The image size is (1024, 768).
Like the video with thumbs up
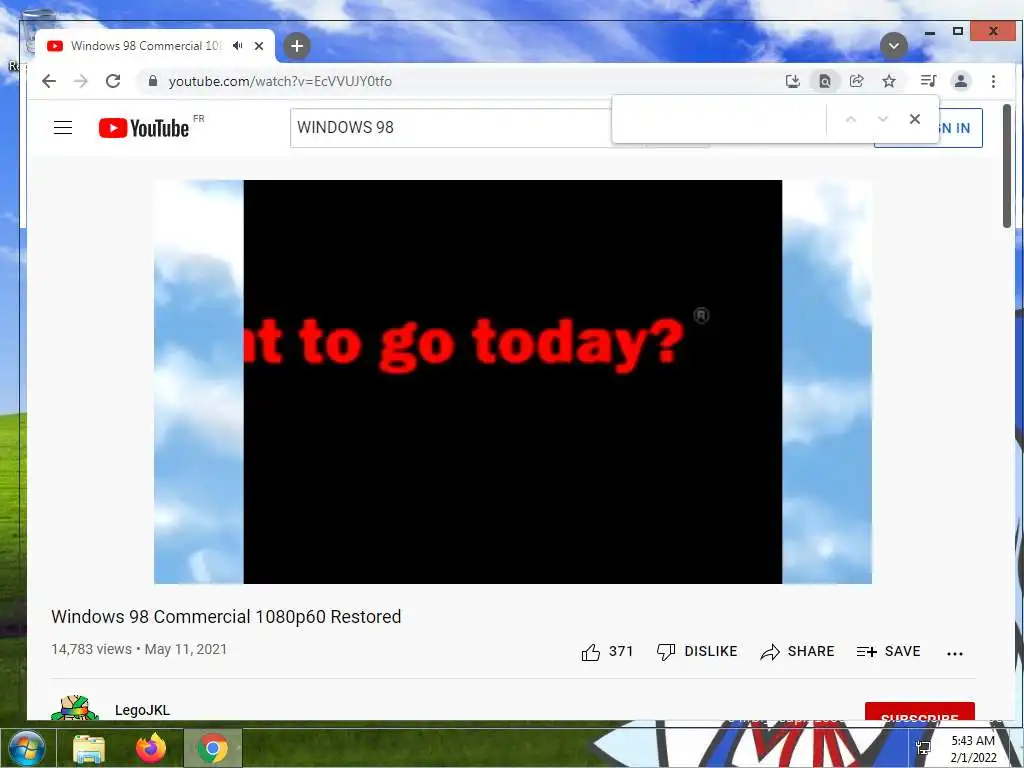(x=607, y=652)
